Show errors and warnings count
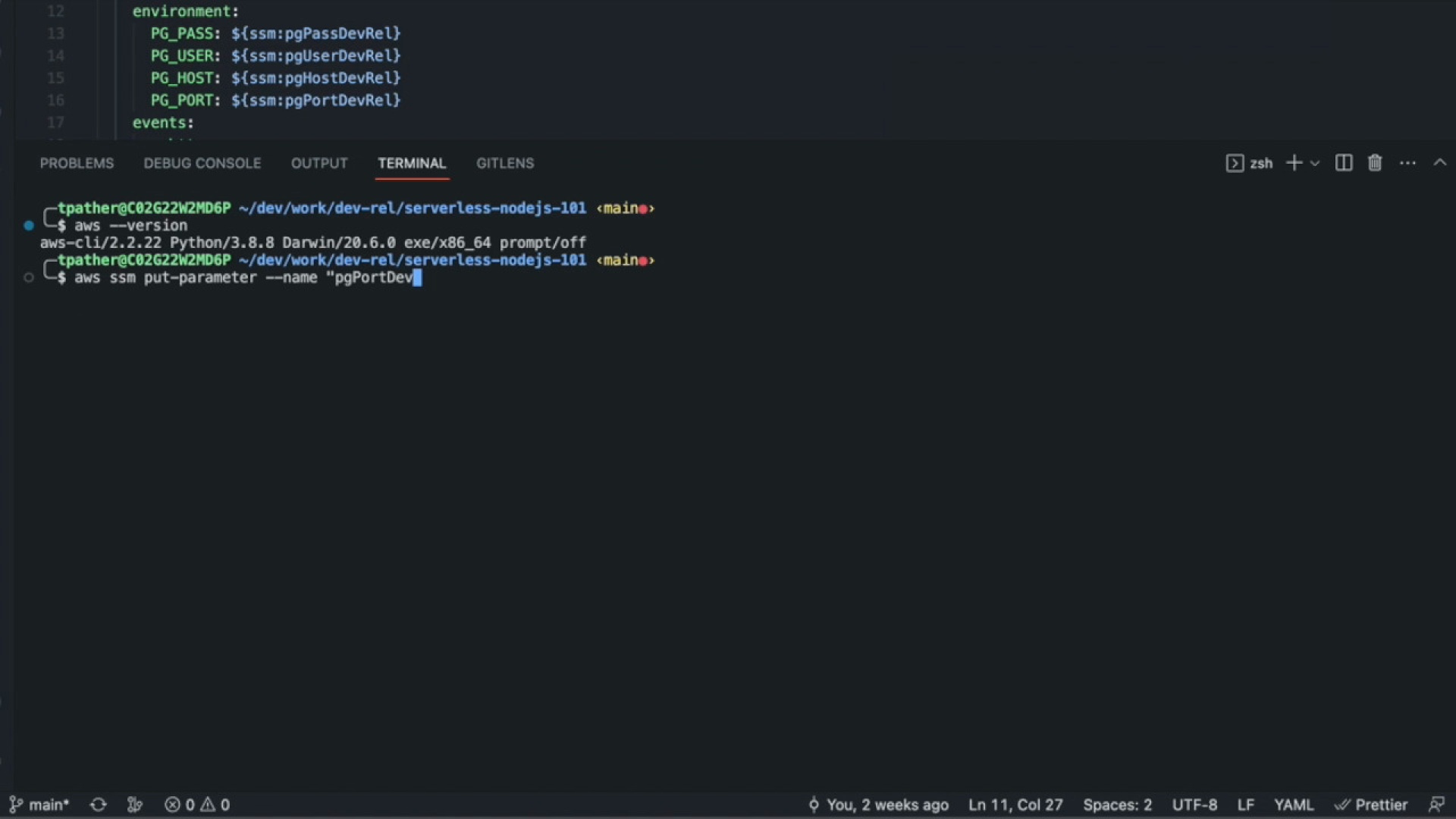Image resolution: width=1456 pixels, height=819 pixels. [x=197, y=805]
